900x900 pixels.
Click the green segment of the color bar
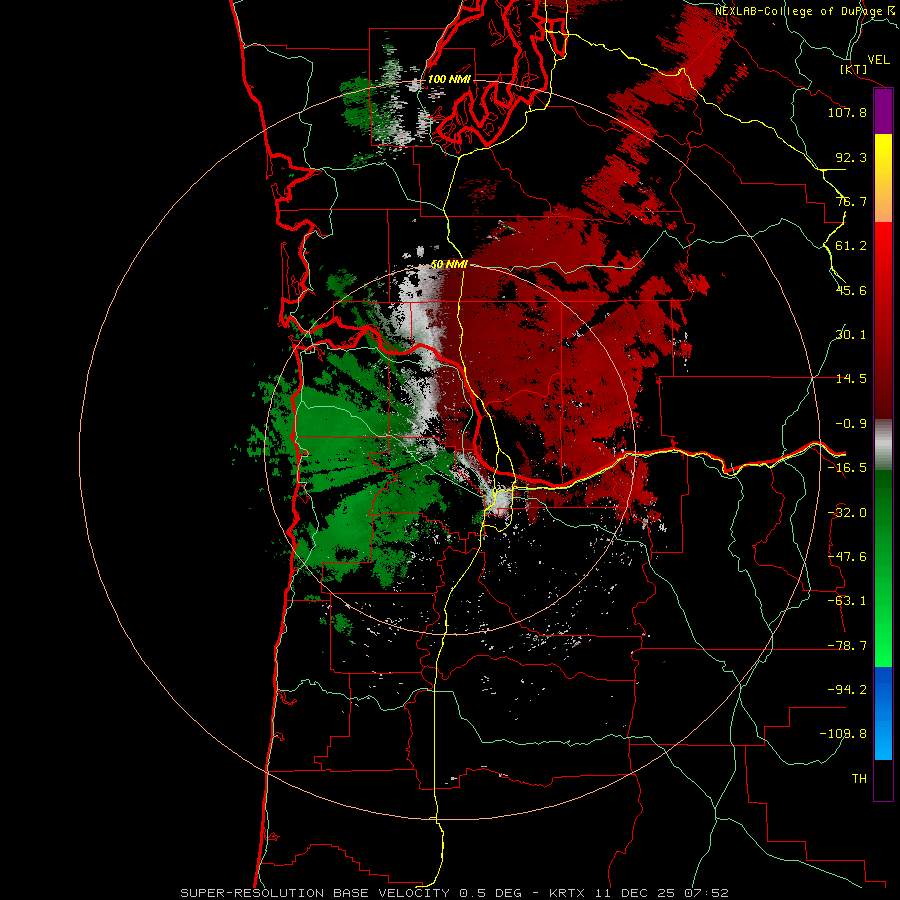883,568
